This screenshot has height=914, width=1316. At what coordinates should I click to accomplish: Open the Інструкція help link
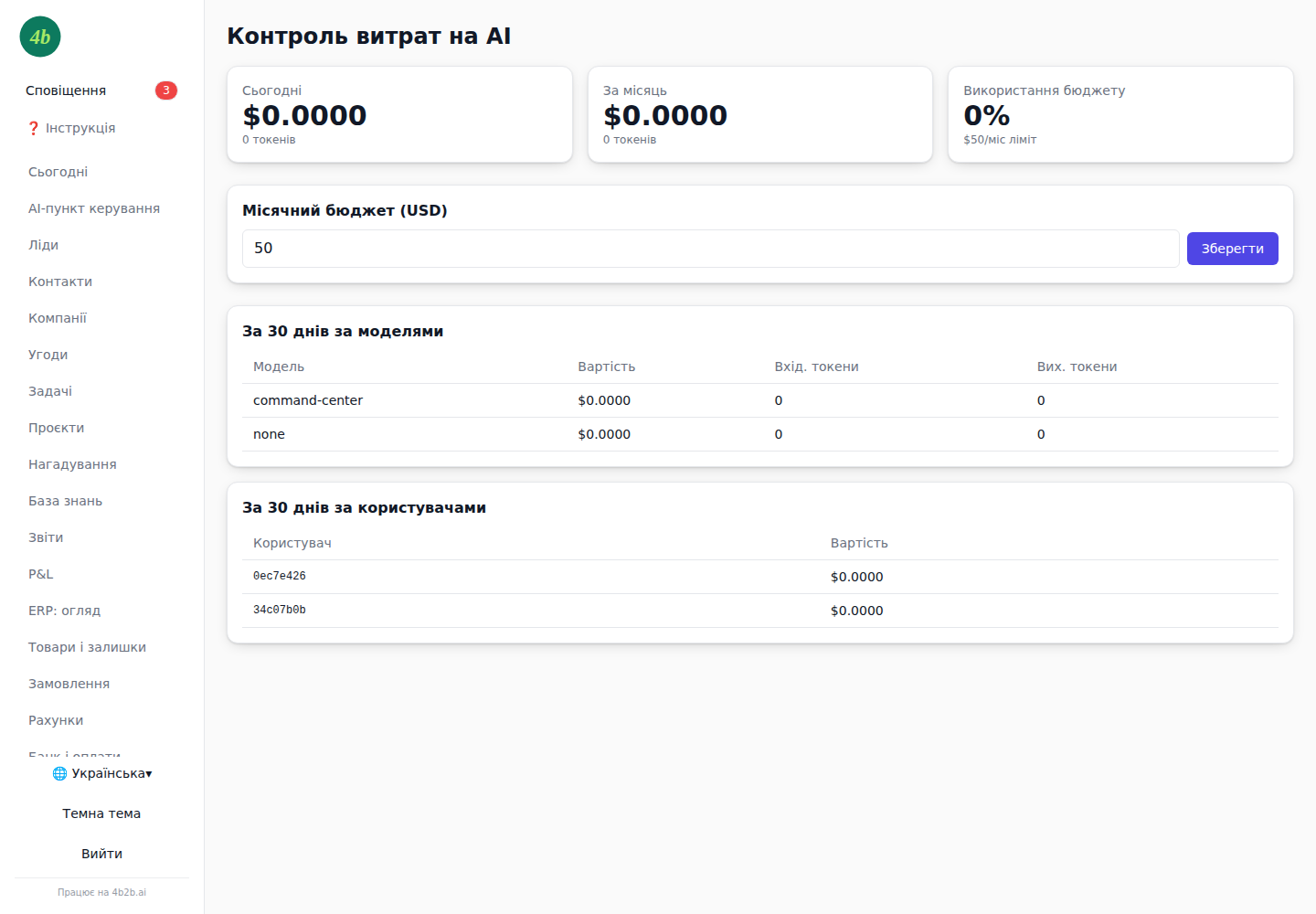(x=71, y=128)
